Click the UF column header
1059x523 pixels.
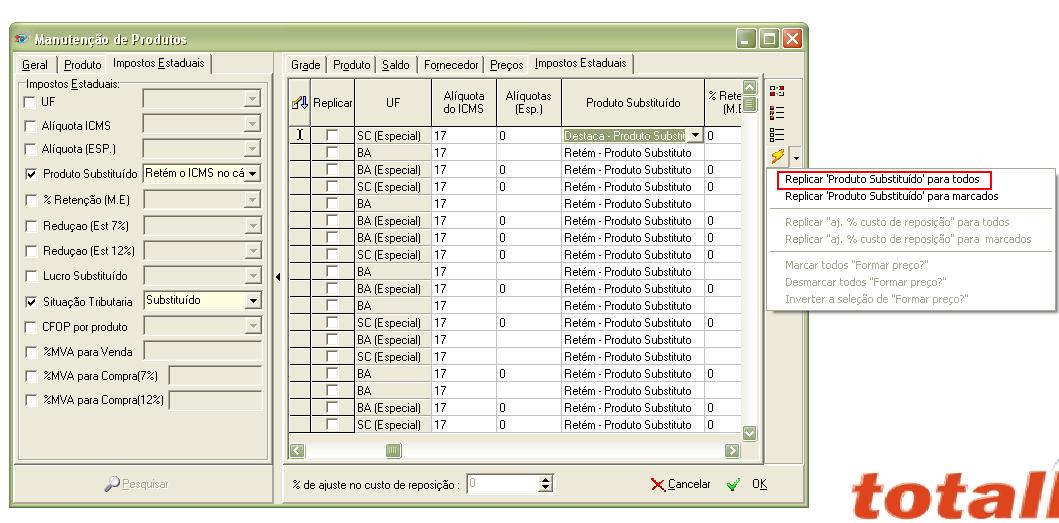click(x=393, y=103)
